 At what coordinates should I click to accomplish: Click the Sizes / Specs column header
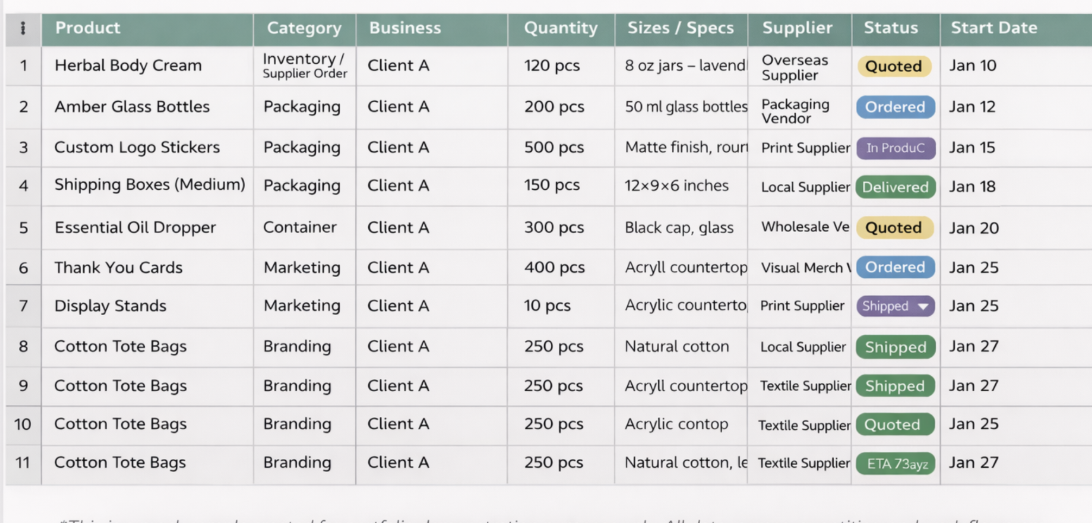click(x=680, y=28)
